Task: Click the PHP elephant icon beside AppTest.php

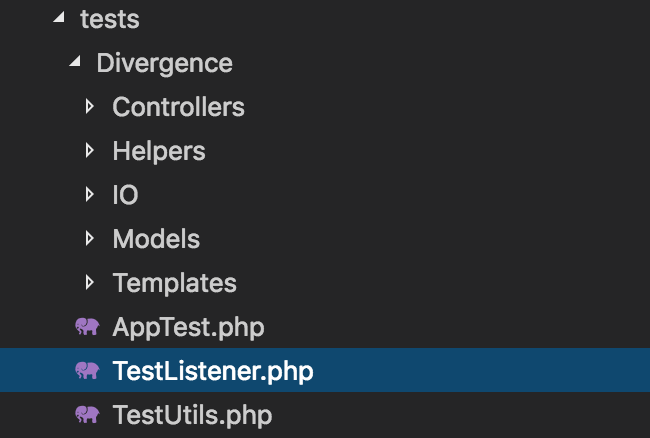Action: (88, 327)
